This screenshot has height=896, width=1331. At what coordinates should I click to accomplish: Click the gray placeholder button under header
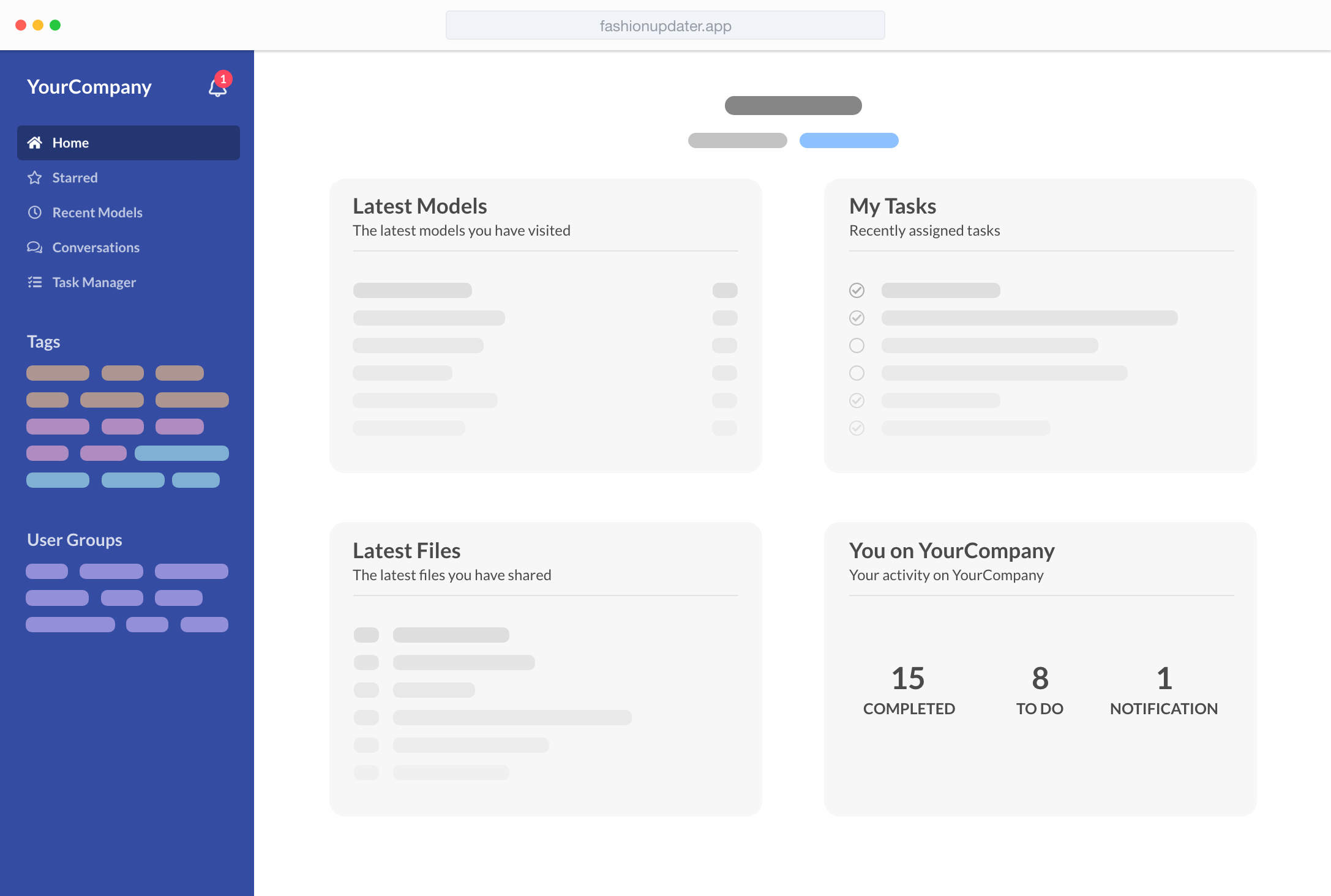[737, 140]
